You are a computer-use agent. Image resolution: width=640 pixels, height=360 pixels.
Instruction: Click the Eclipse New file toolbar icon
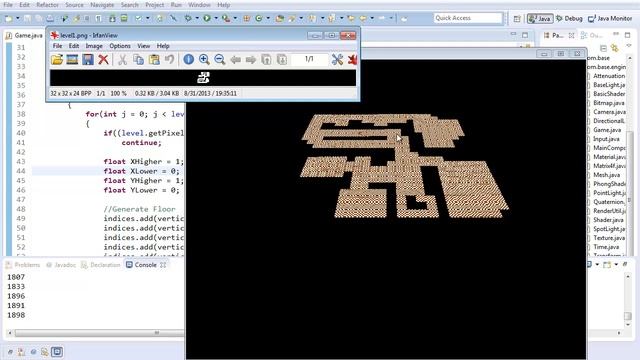coord(8,18)
